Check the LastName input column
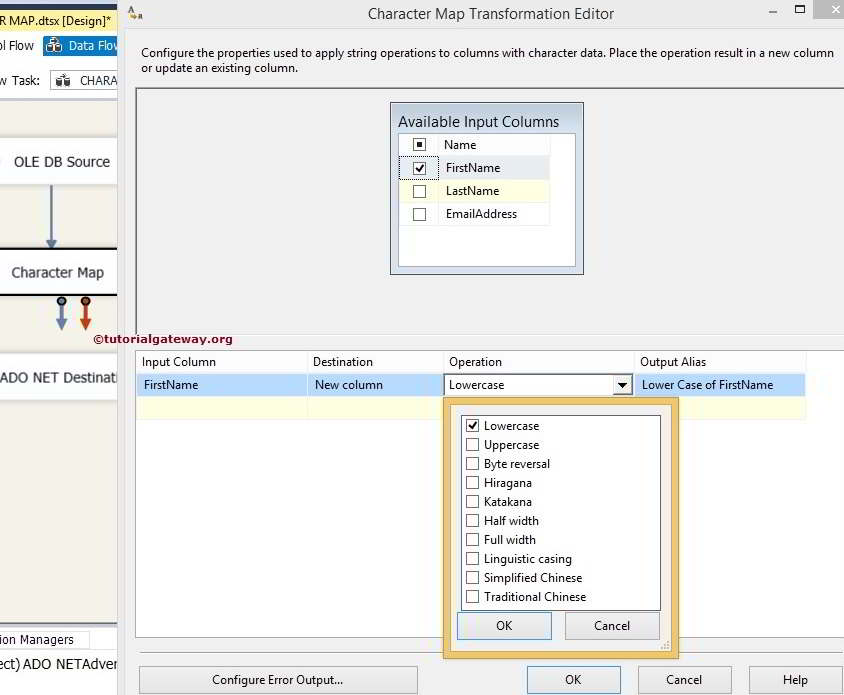Viewport: 844px width, 695px height. [x=419, y=190]
